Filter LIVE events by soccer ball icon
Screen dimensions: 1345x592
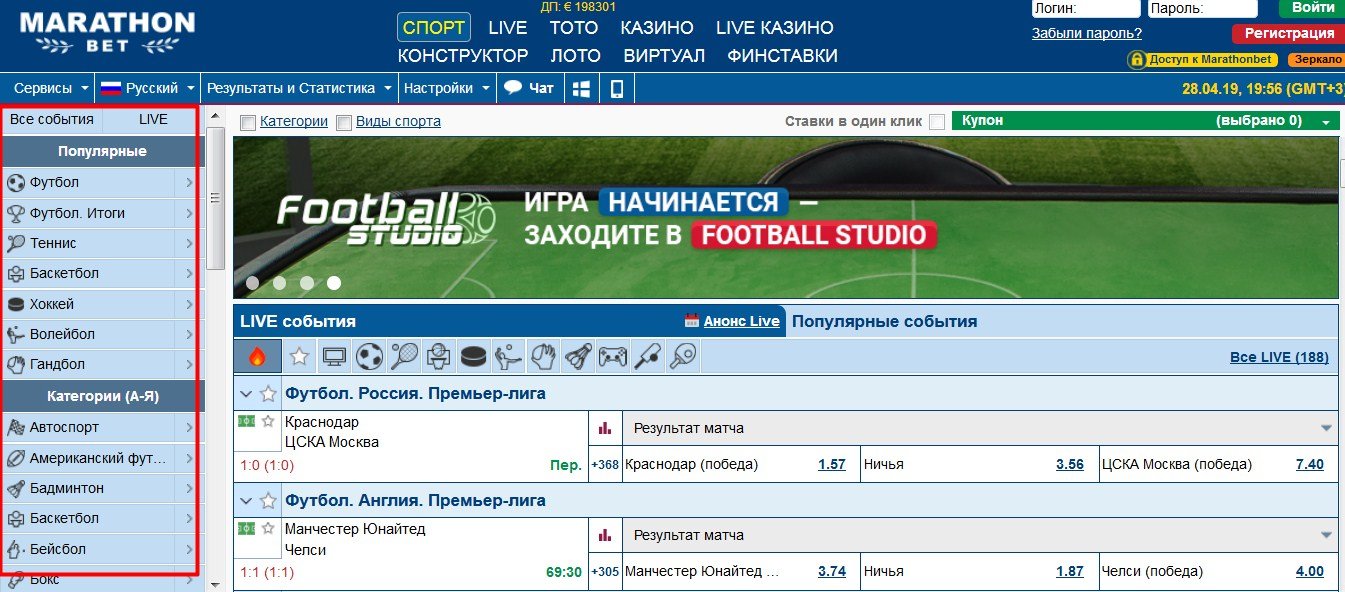point(369,356)
